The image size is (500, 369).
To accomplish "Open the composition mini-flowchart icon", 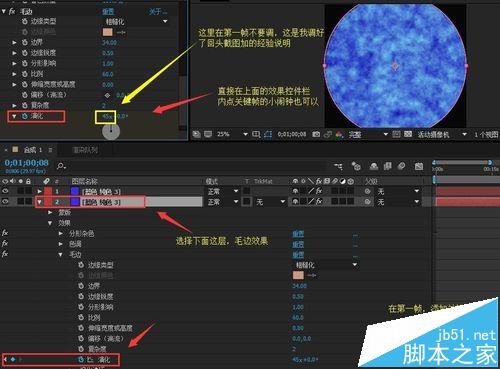I will (338, 166).
